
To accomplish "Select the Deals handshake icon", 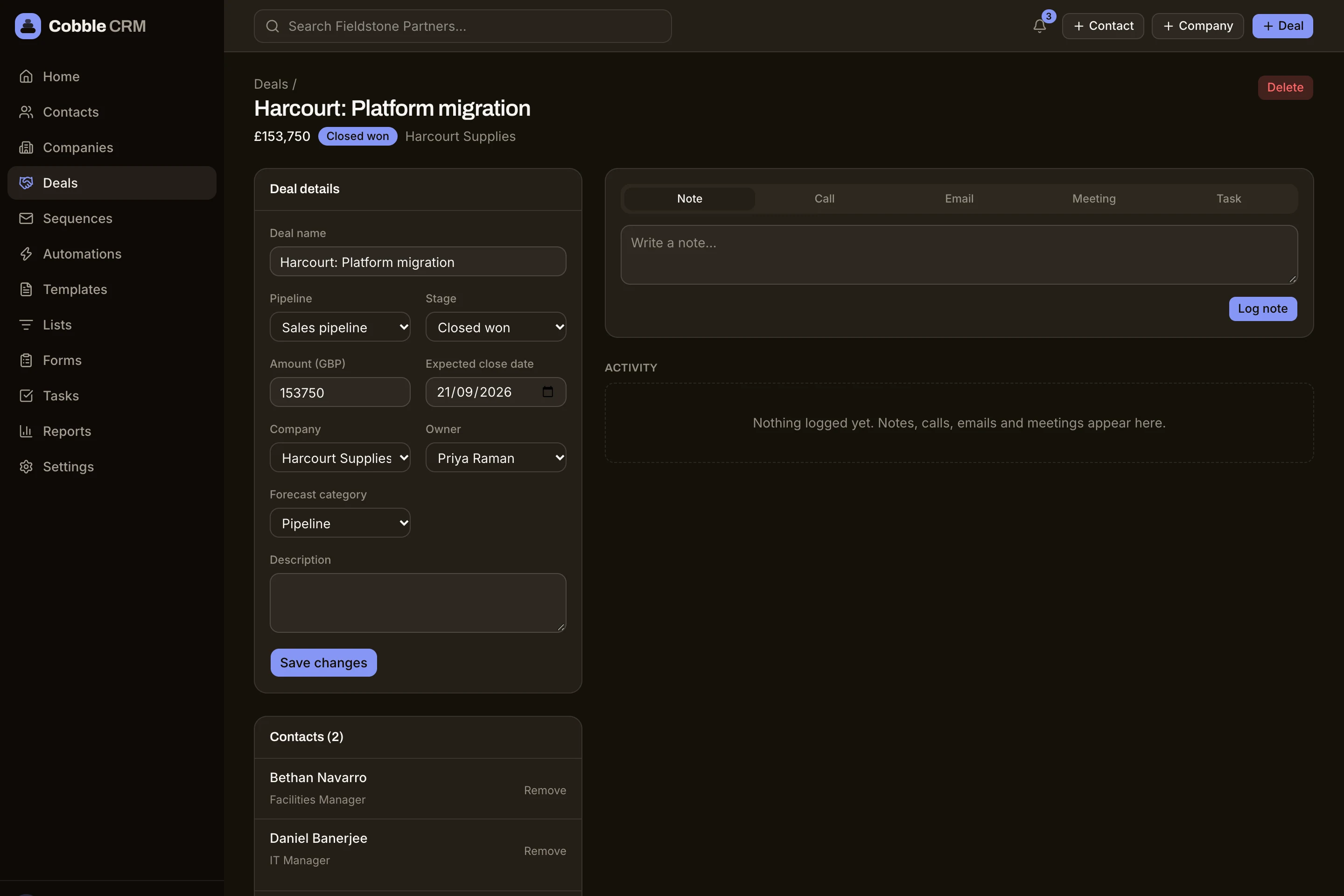I will (26, 183).
